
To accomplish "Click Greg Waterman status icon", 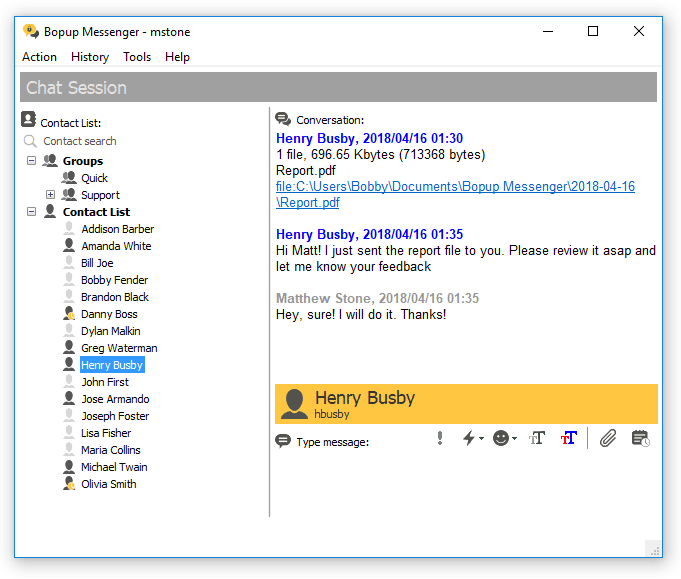I will [69, 347].
